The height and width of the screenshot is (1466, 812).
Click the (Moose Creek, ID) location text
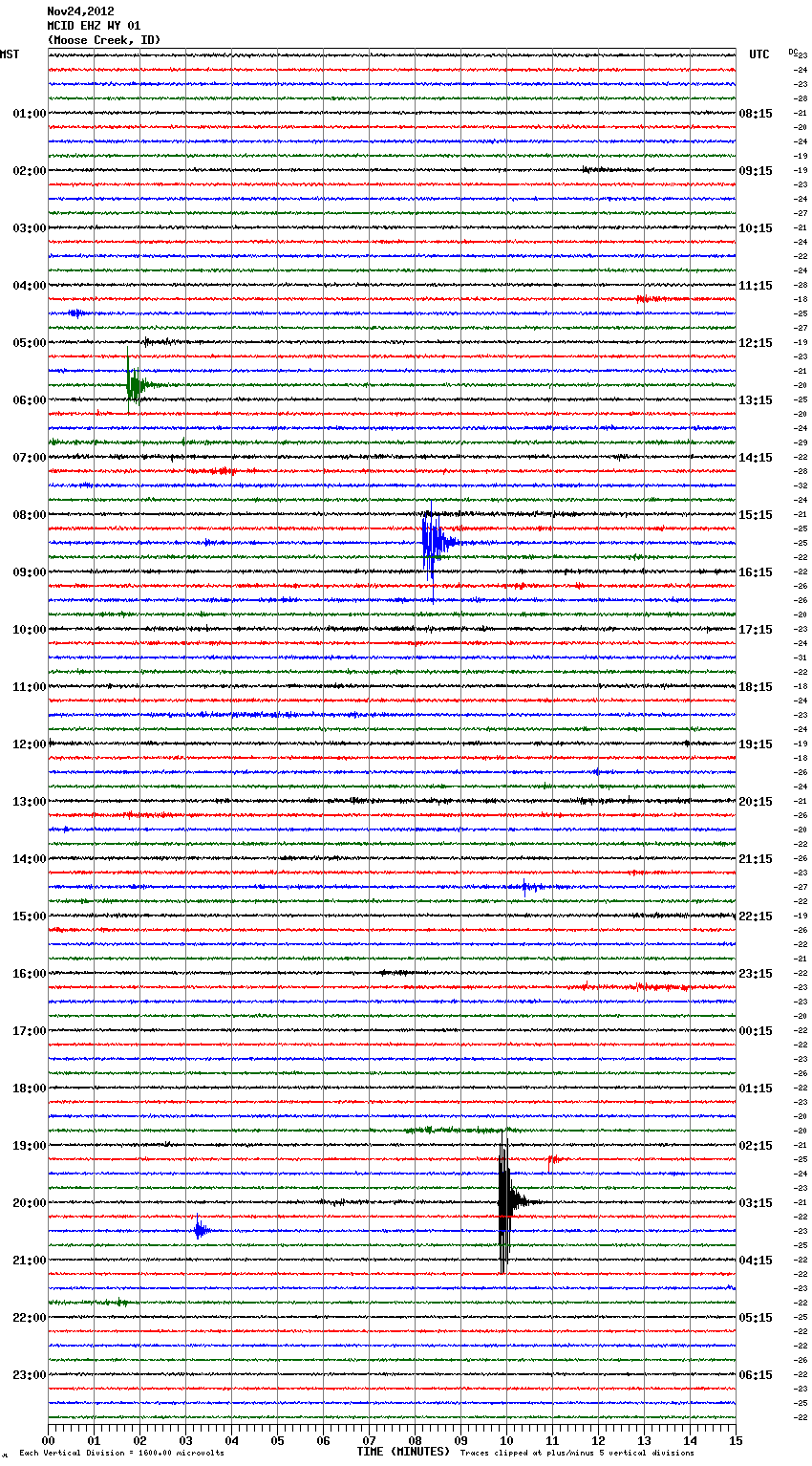pos(104,40)
